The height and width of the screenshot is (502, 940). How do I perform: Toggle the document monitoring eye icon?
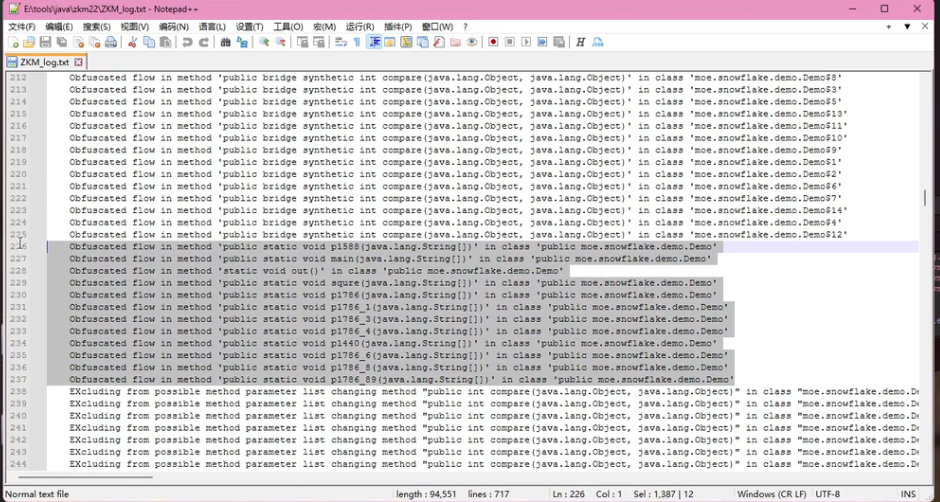pyautogui.click(x=471, y=43)
